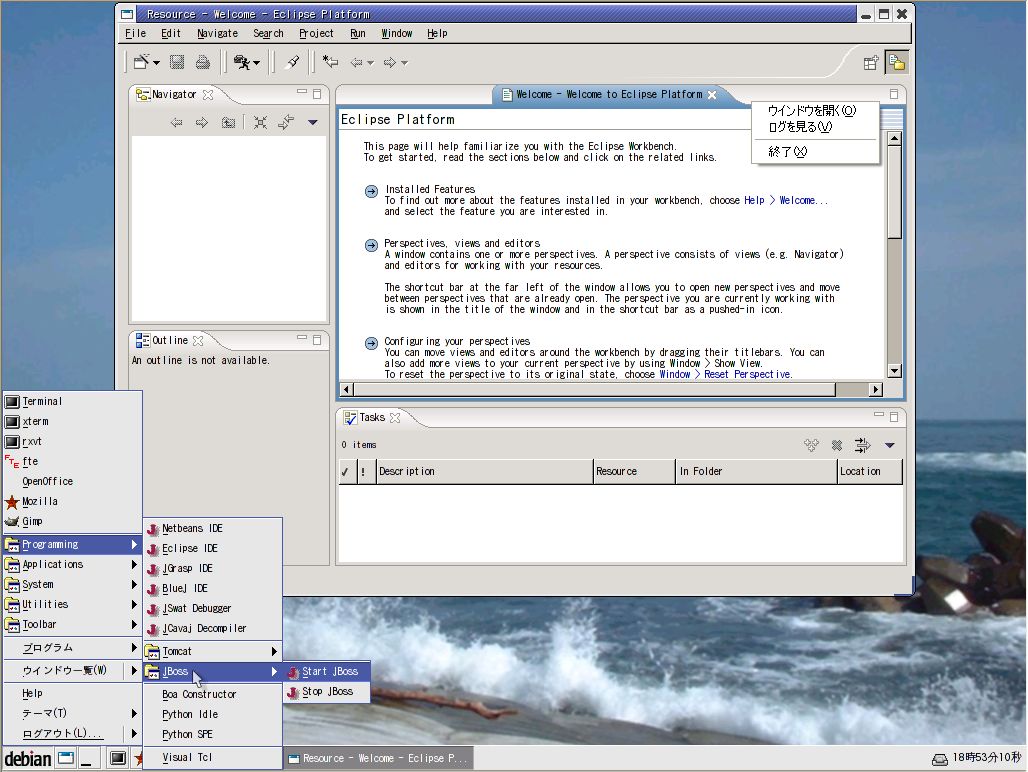Viewport: 1028px width, 772px height.
Task: Click Start JBoss
Action: (x=326, y=672)
